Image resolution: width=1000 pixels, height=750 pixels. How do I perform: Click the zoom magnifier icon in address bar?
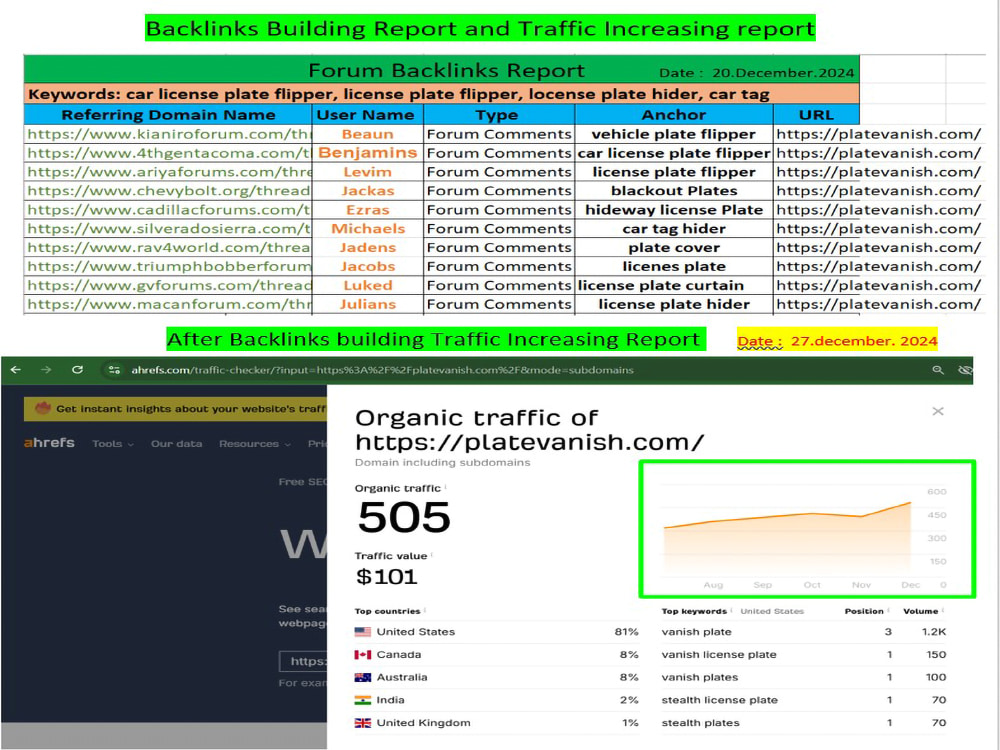[938, 370]
